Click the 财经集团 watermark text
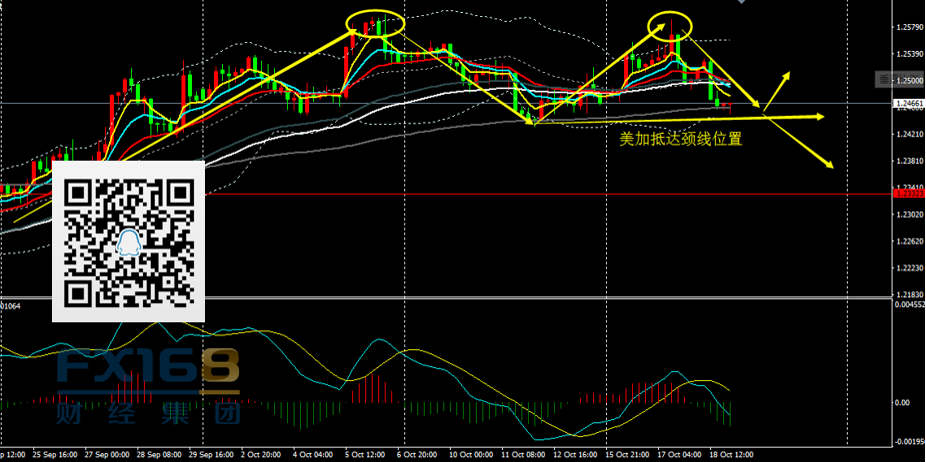This screenshot has width=926, height=462. pos(148,411)
